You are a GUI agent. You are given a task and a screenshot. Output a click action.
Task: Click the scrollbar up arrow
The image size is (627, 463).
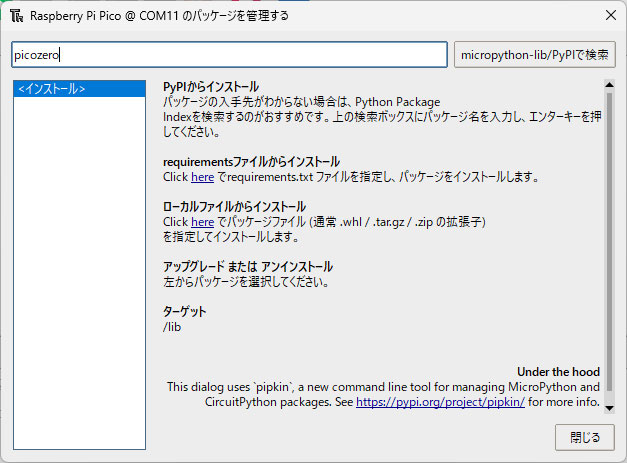point(609,84)
